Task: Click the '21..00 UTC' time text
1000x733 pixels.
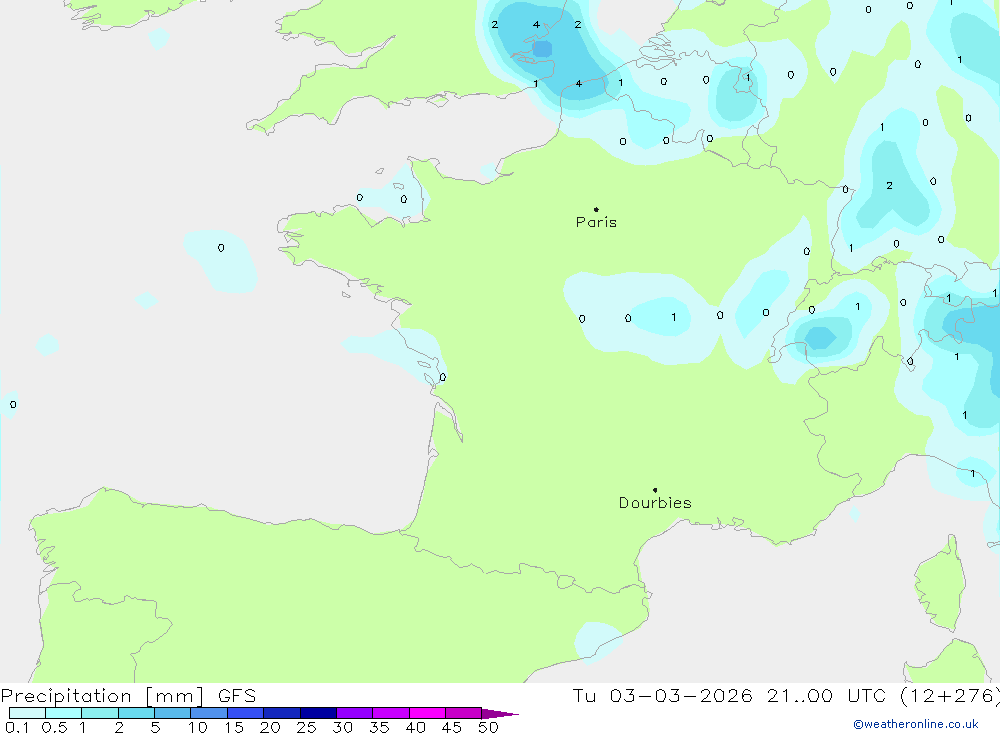Action: 828,695
